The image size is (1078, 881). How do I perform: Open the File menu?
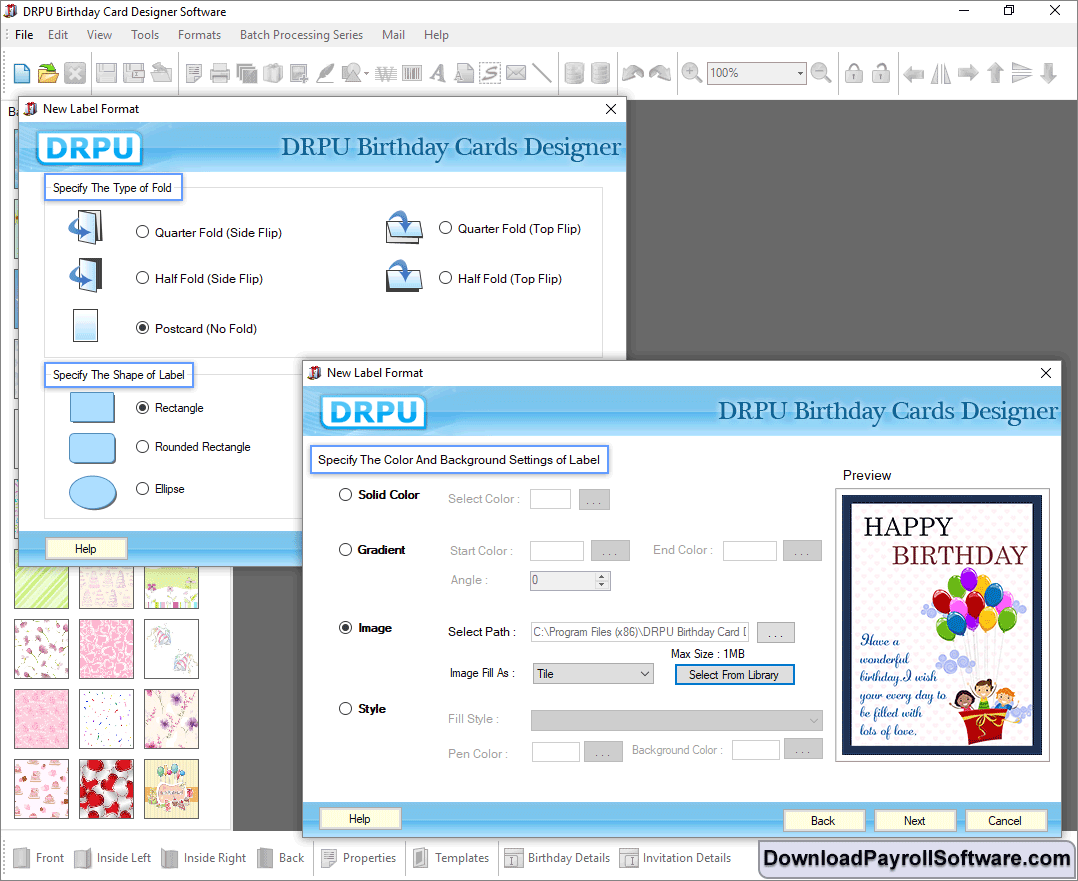[24, 34]
